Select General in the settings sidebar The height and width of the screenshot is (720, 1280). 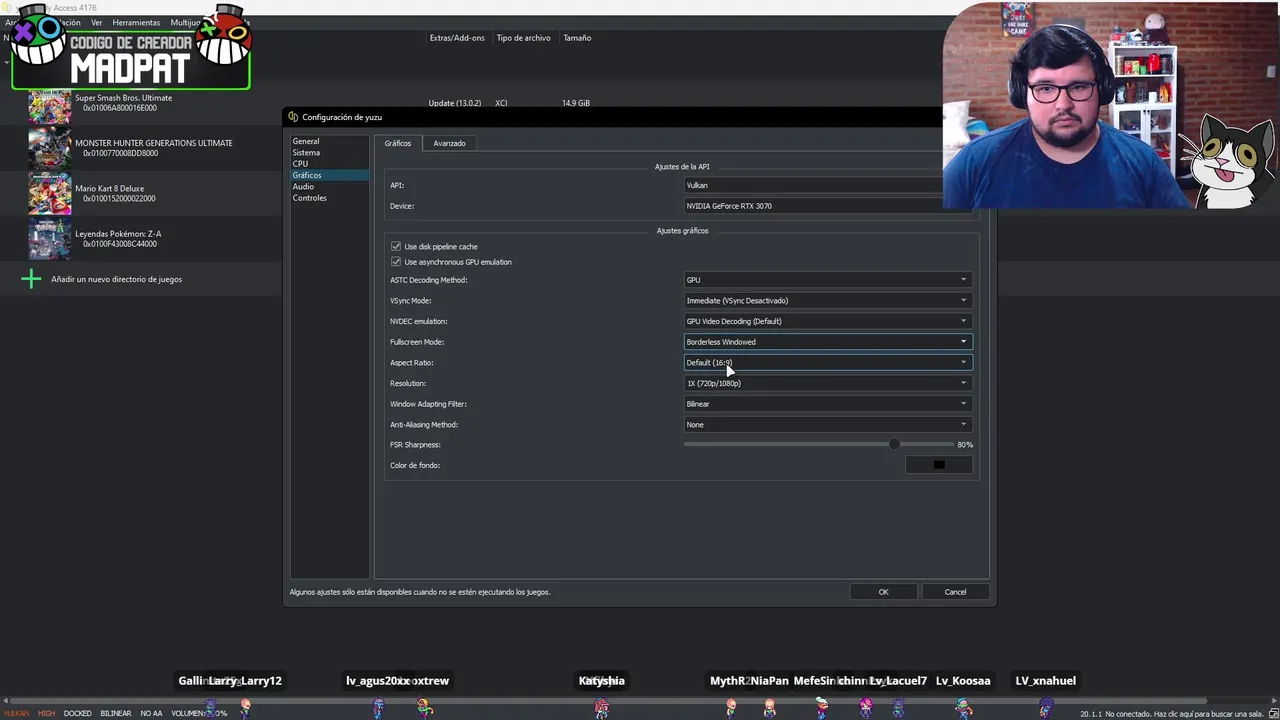click(306, 141)
